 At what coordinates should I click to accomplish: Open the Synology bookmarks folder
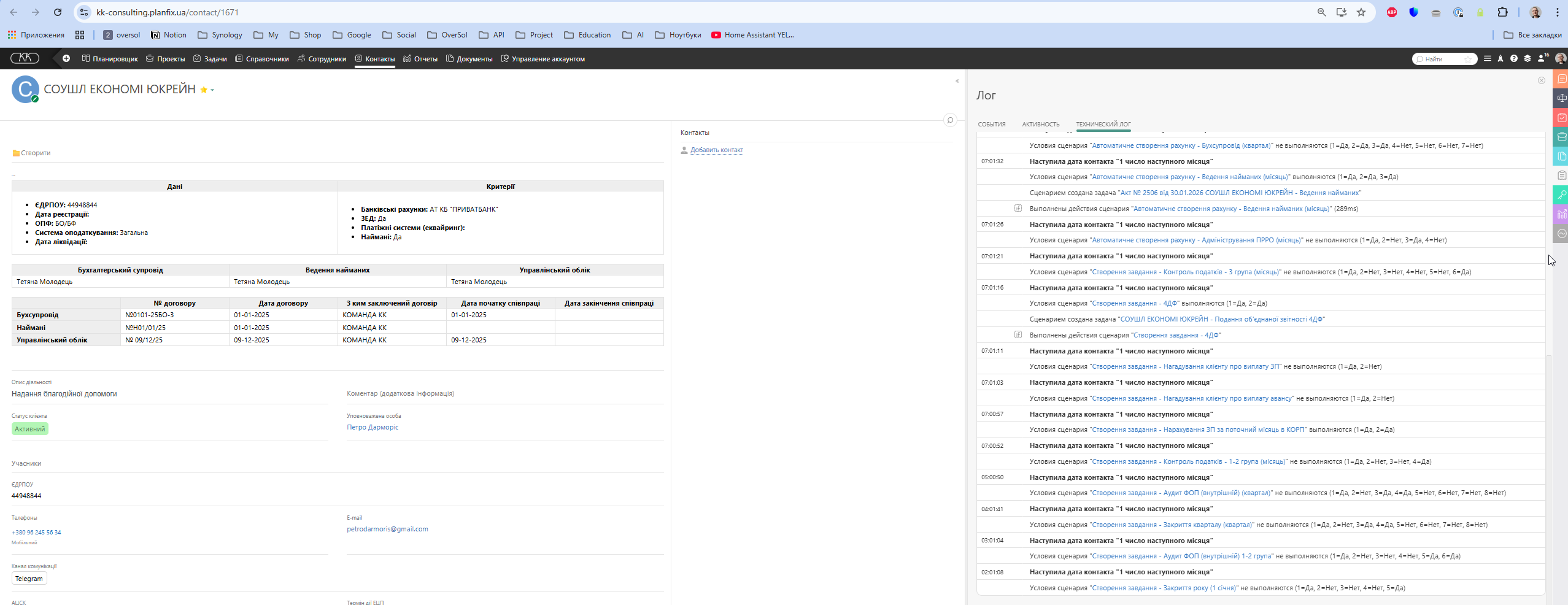(x=220, y=35)
